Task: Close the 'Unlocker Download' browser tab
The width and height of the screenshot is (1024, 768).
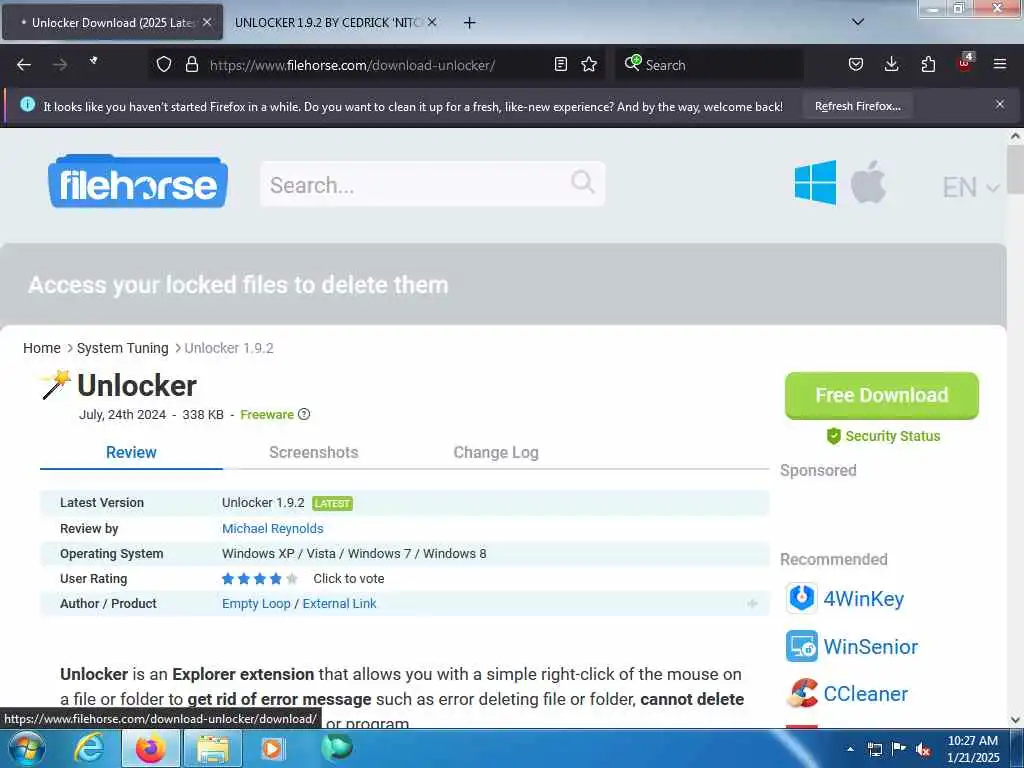Action: (x=207, y=22)
